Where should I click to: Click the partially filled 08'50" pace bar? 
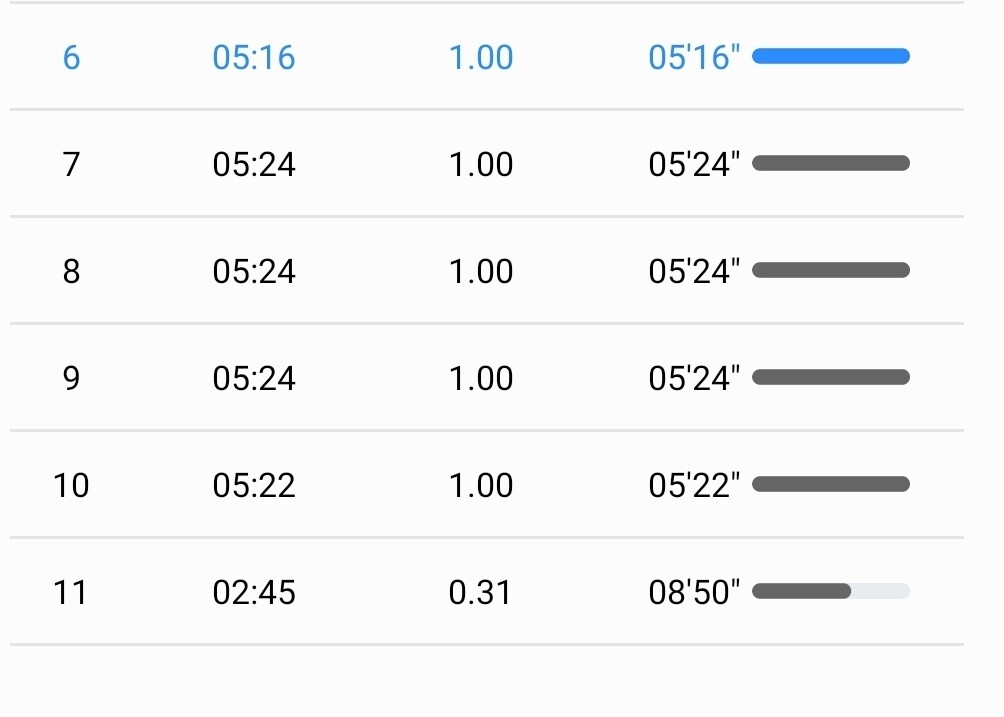pos(830,591)
